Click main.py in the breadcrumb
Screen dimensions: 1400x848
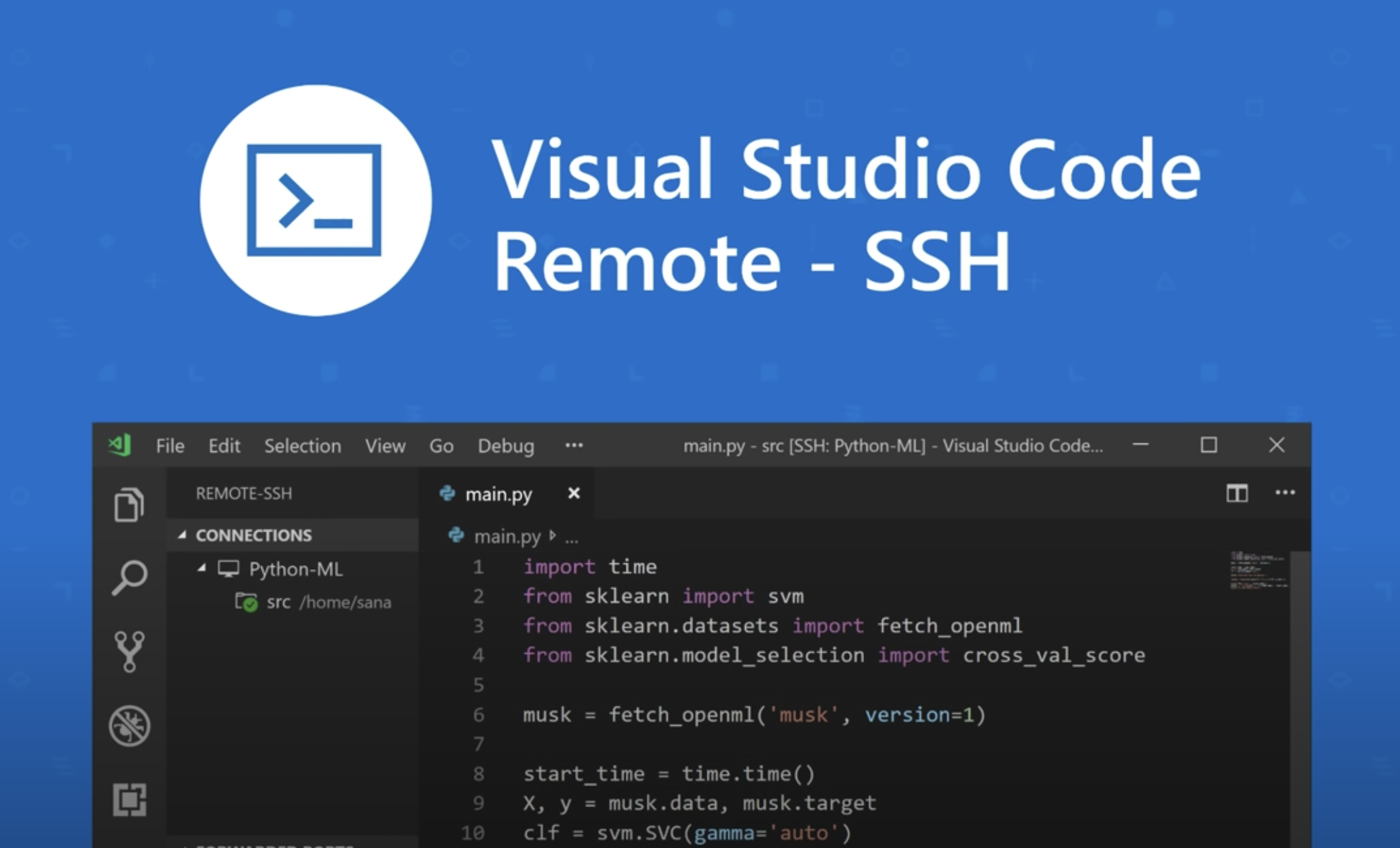point(506,536)
